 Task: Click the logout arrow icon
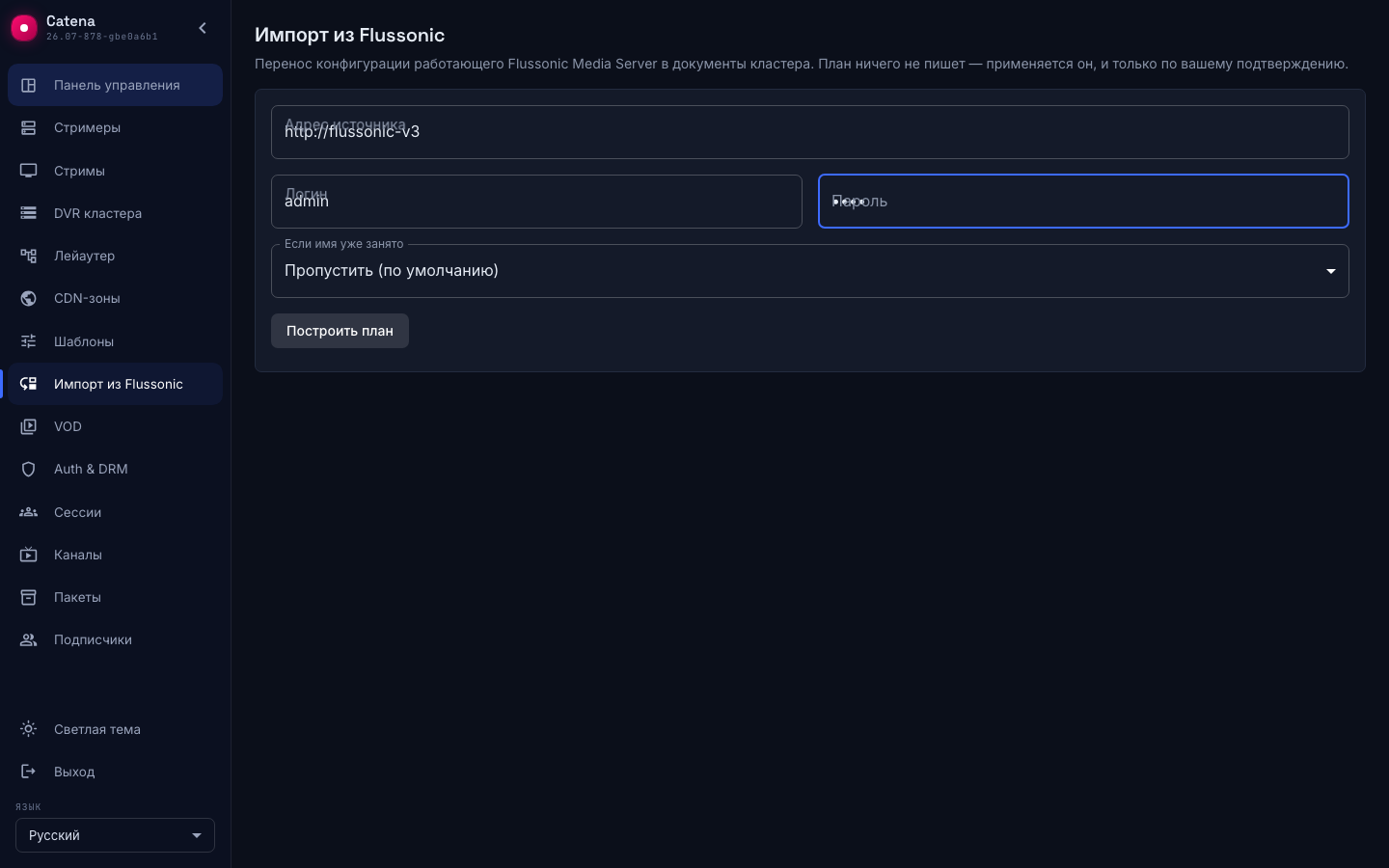(x=29, y=772)
